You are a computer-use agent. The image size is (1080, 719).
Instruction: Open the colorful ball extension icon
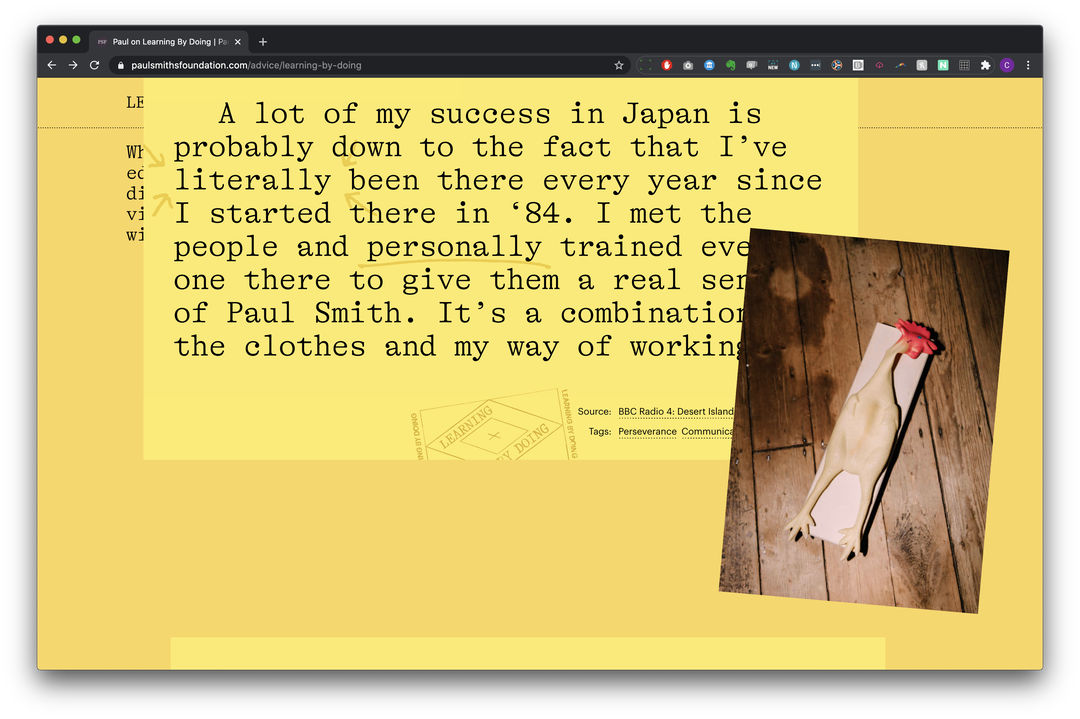[x=837, y=65]
